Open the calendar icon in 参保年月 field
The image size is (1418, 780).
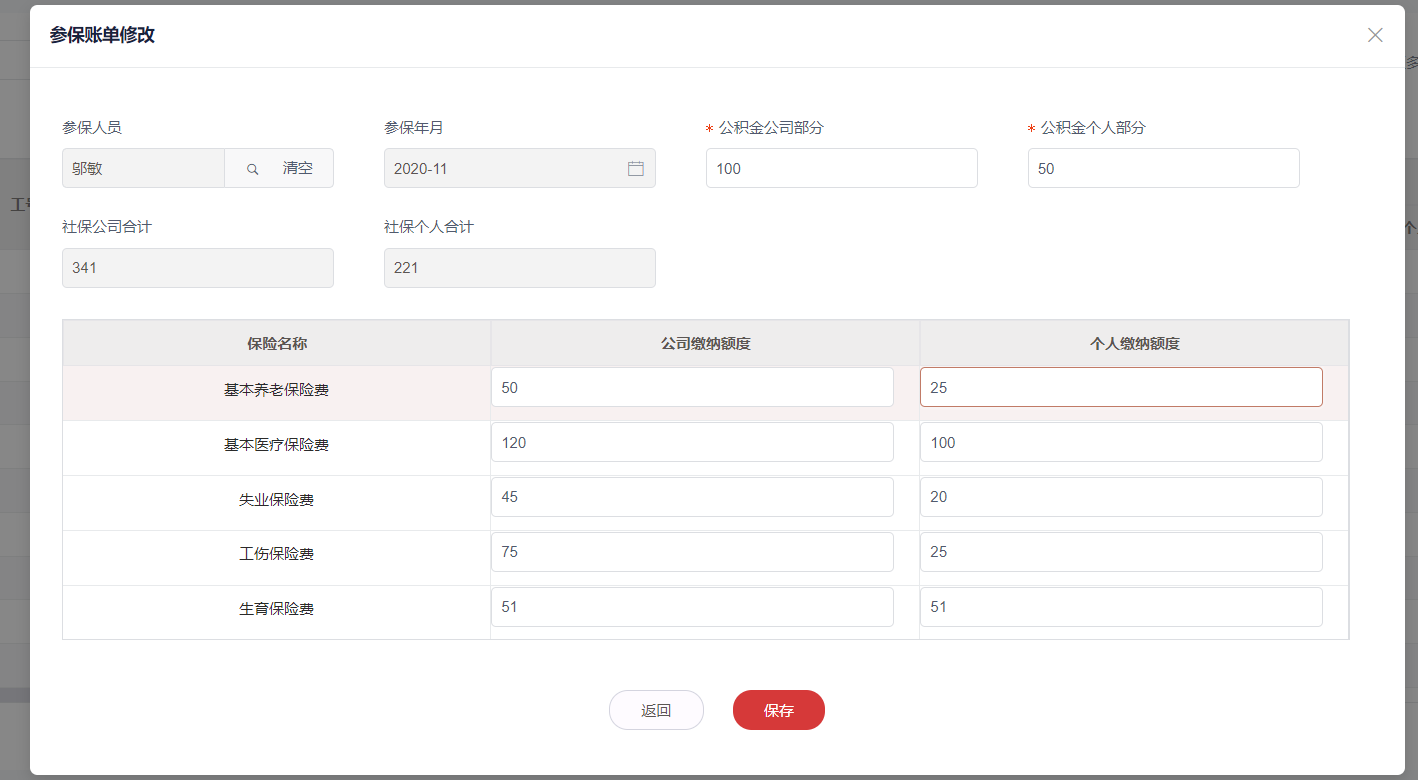tap(635, 169)
